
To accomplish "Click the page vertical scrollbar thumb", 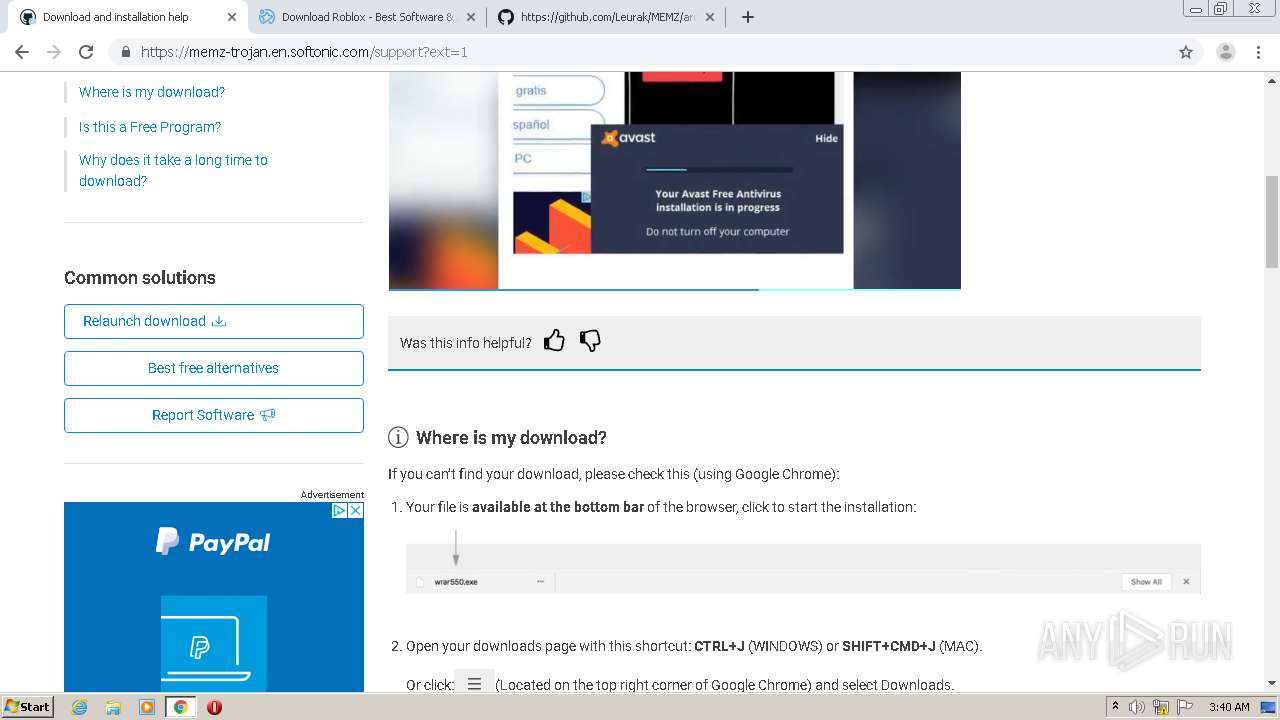I will [1272, 221].
